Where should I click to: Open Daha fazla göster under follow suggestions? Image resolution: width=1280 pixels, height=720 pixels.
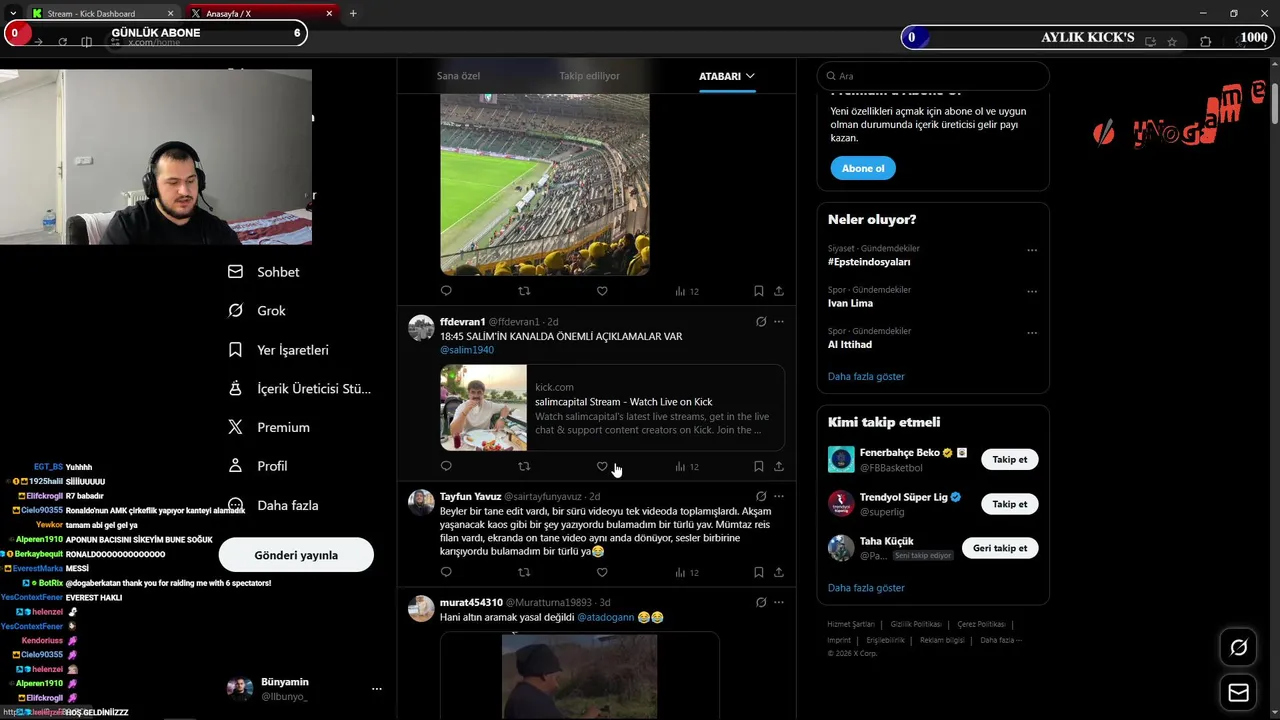pyautogui.click(x=866, y=588)
